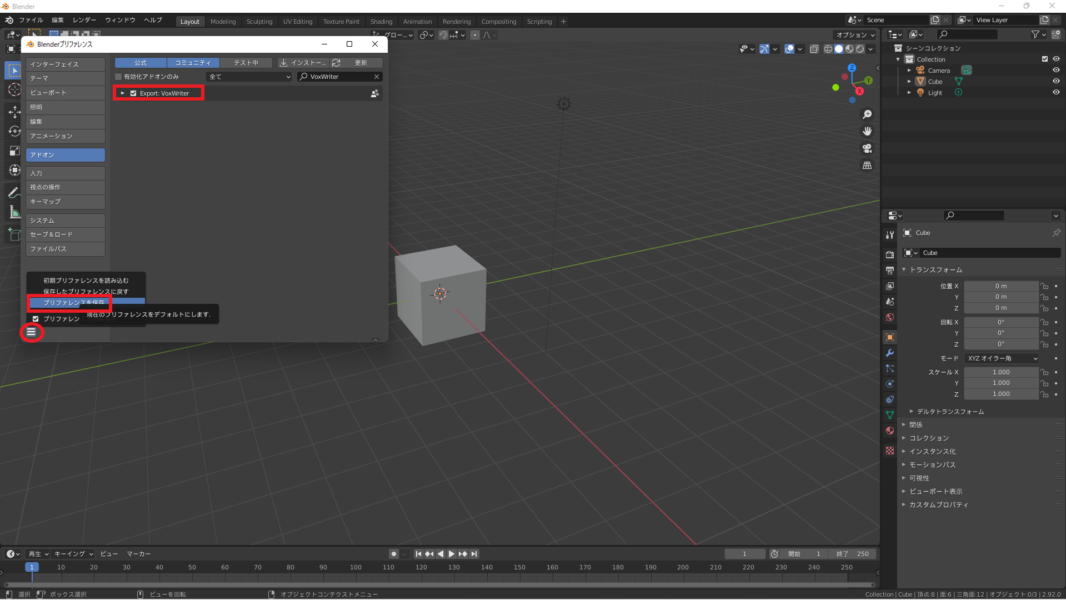Click the viewport pan hand icon
Viewport: 1066px width, 600px height.
[x=867, y=131]
